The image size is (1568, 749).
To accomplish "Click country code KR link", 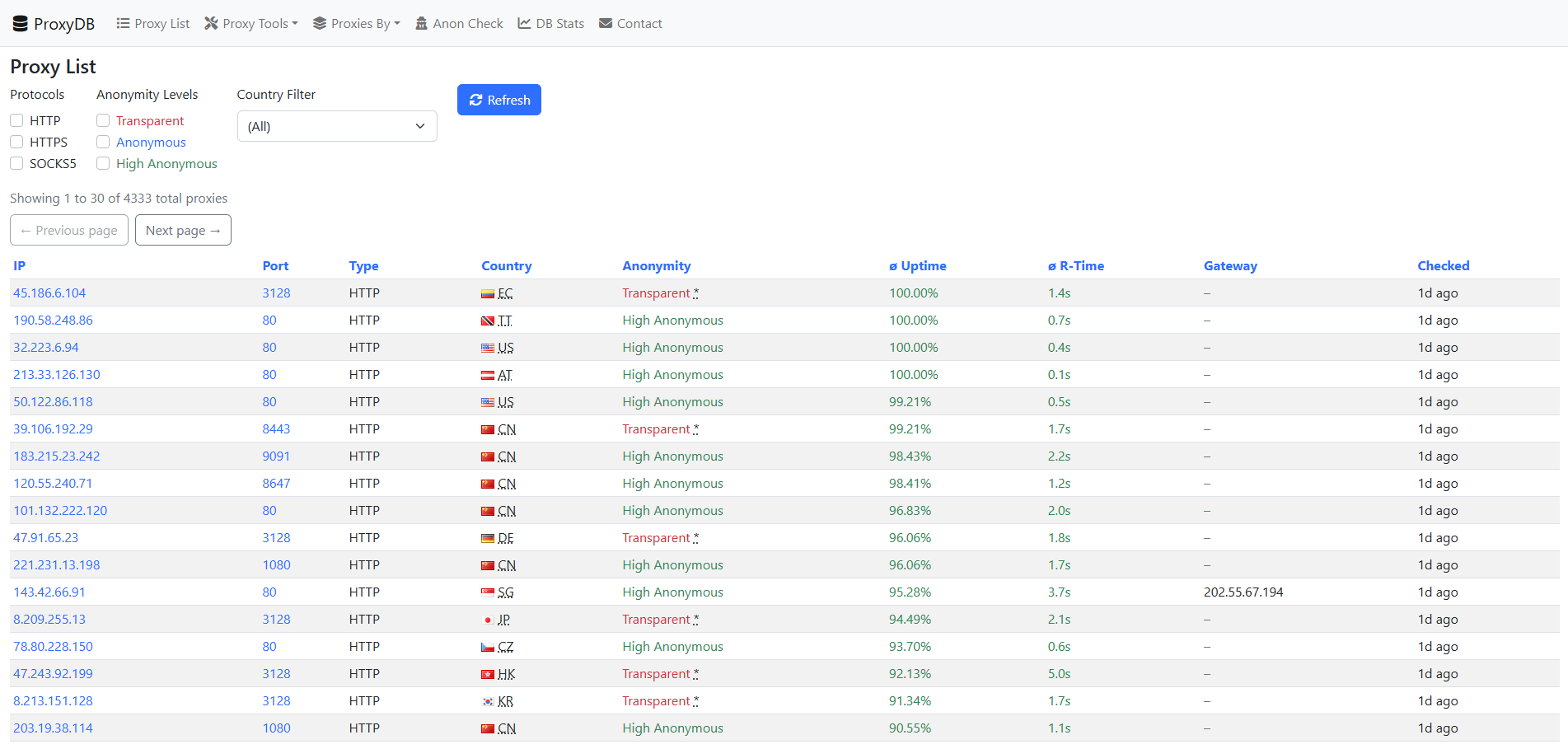I will click(x=505, y=701).
